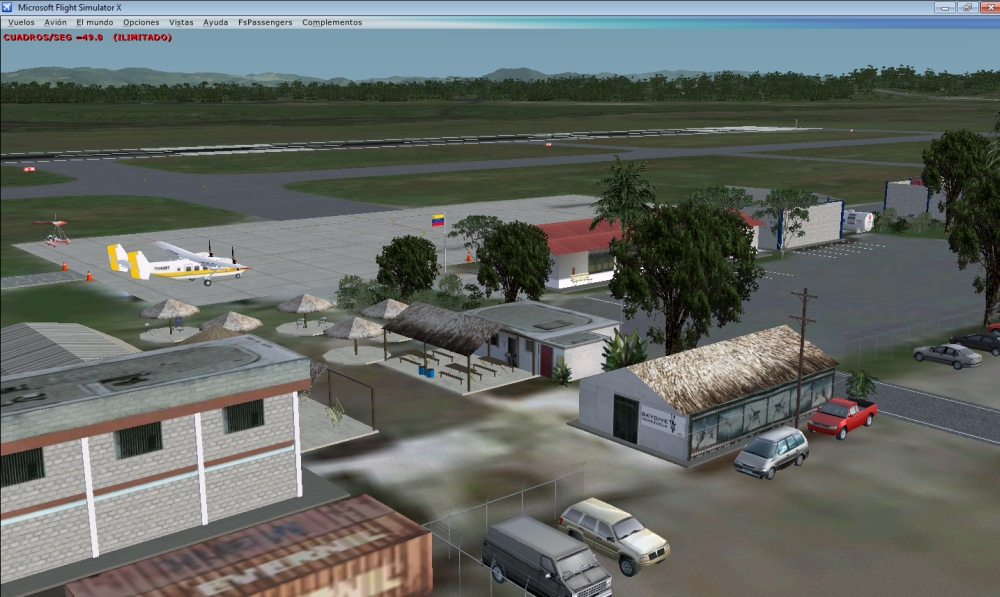Click the Flight Simulator X title bar icon
1000x597 pixels.
[x=8, y=8]
